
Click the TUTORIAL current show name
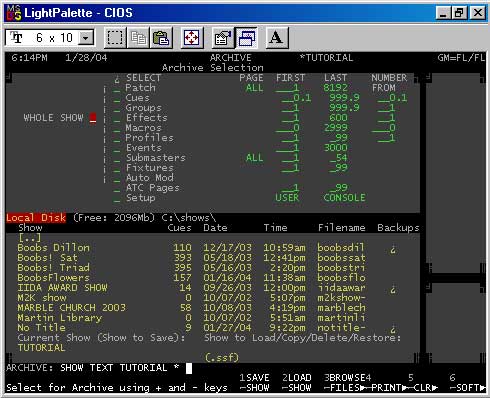click(x=41, y=348)
